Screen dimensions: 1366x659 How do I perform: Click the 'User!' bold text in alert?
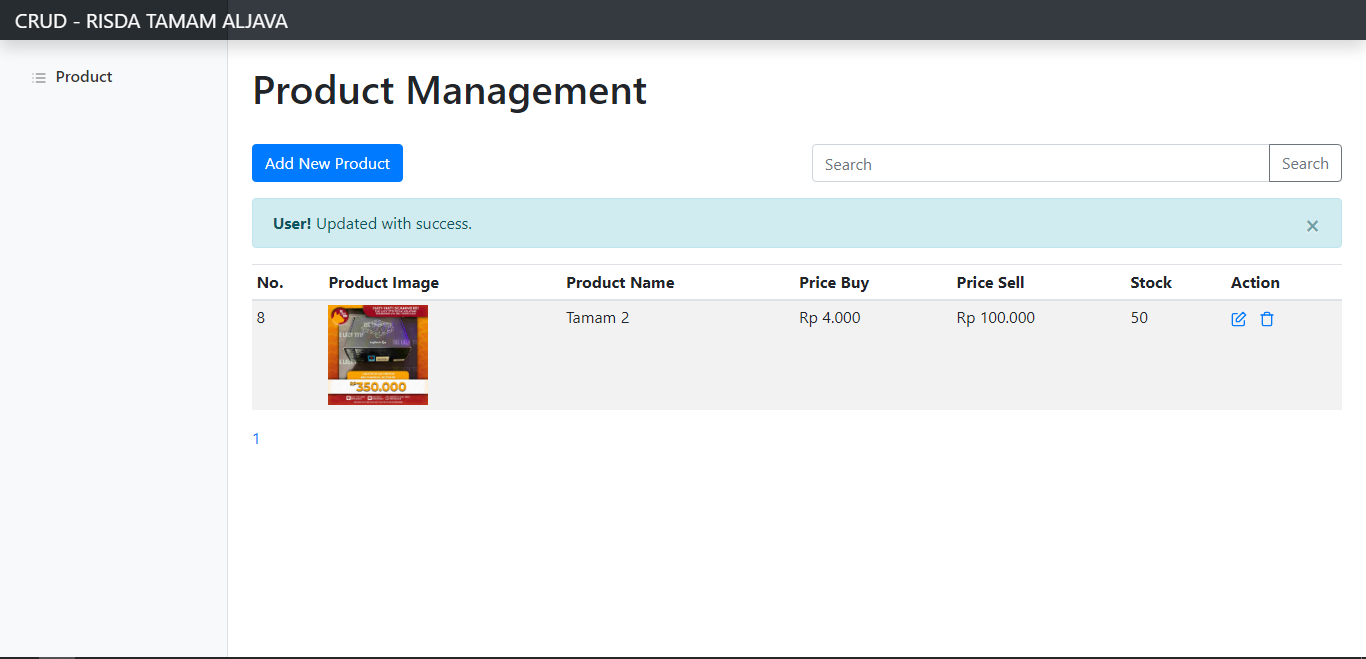[x=292, y=224]
